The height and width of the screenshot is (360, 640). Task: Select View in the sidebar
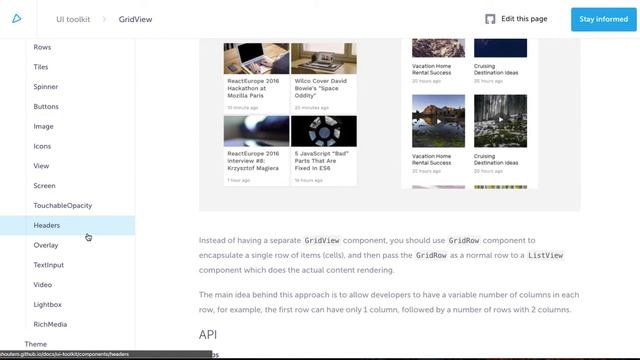(x=41, y=166)
